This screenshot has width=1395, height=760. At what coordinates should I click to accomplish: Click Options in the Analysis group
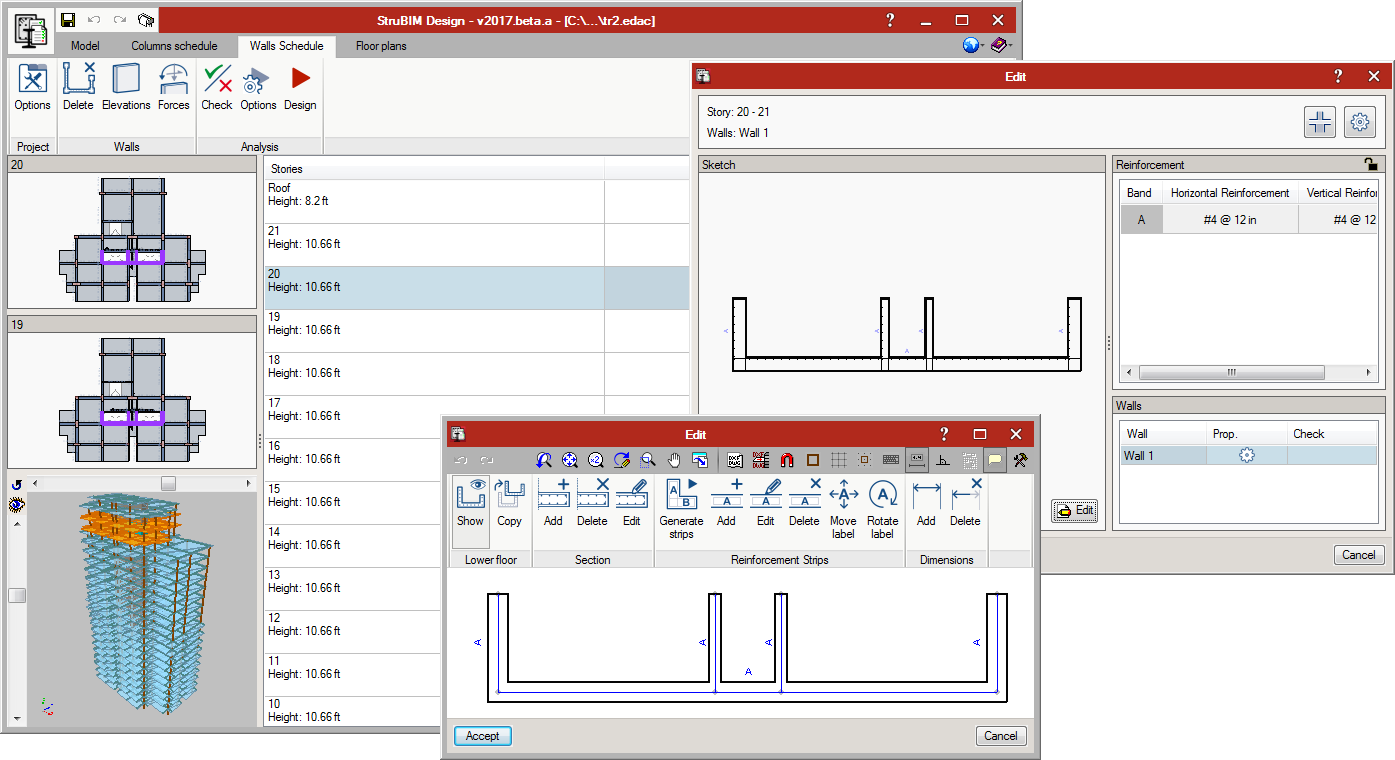[x=258, y=87]
